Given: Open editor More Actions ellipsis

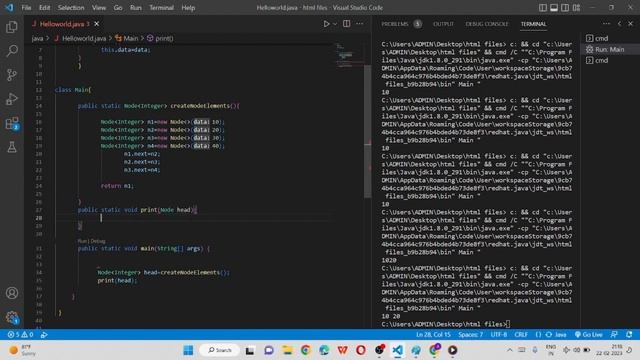Looking at the screenshot, I should [x=360, y=24].
